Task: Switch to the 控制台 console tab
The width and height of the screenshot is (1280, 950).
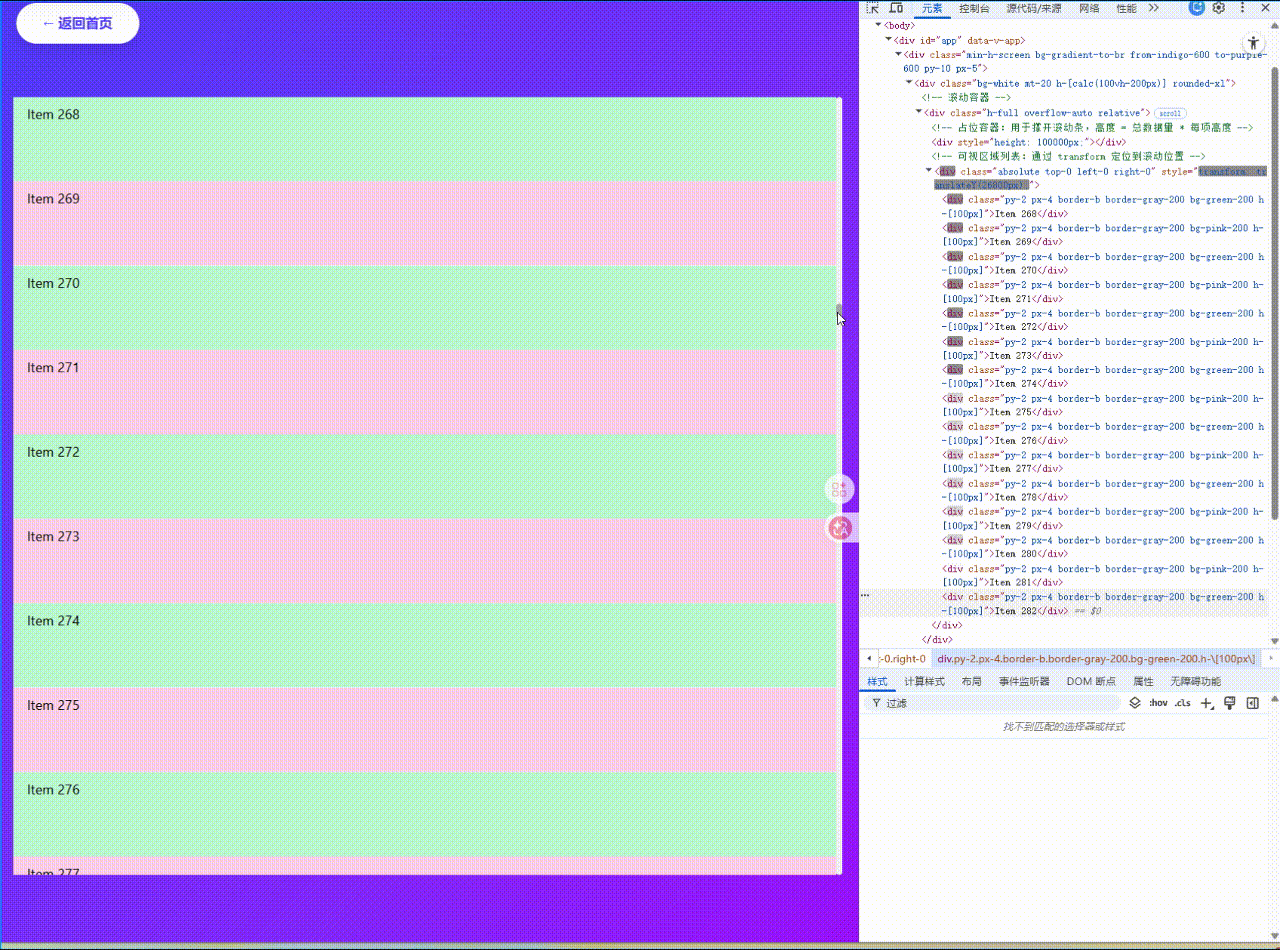Action: 973,8
